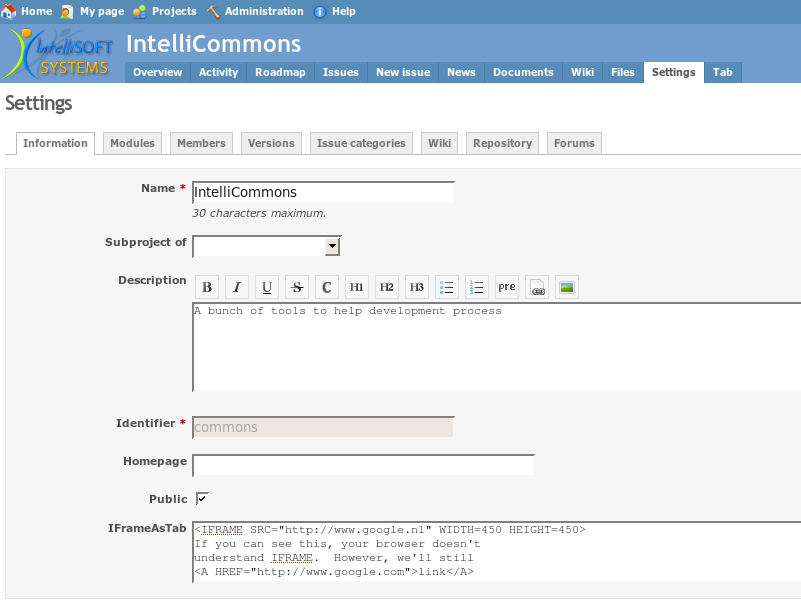Click the 'Settings' page heading
801x602 pixels.
tap(39, 104)
